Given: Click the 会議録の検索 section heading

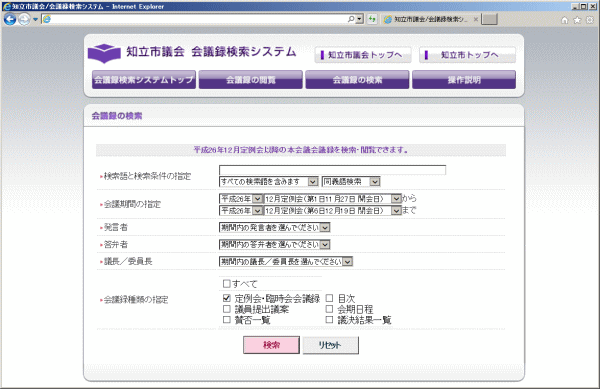Looking at the screenshot, I should click(x=117, y=116).
